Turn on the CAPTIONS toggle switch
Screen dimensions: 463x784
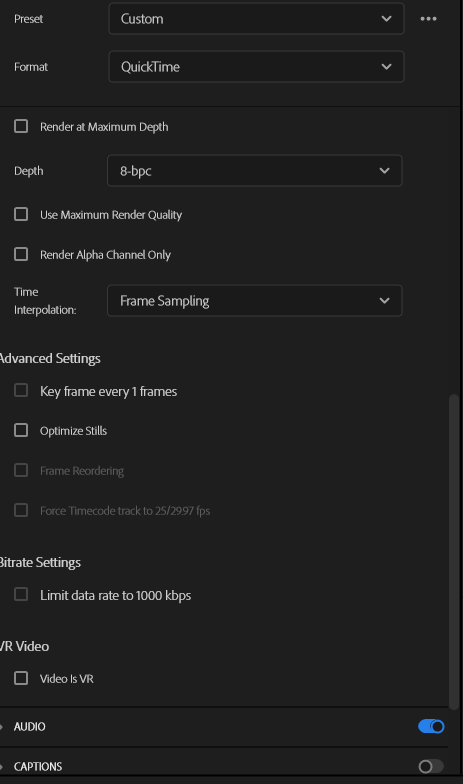click(431, 766)
